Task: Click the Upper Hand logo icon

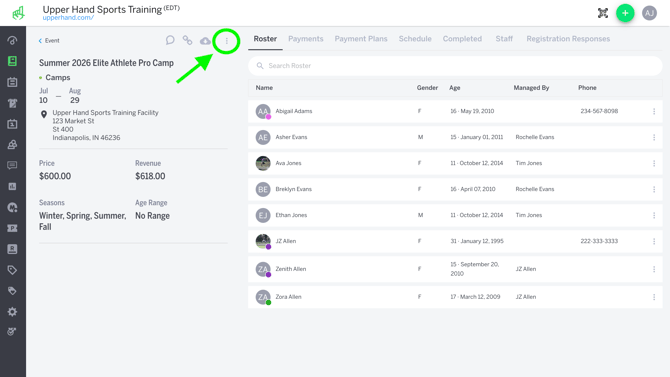Action: coord(18,13)
